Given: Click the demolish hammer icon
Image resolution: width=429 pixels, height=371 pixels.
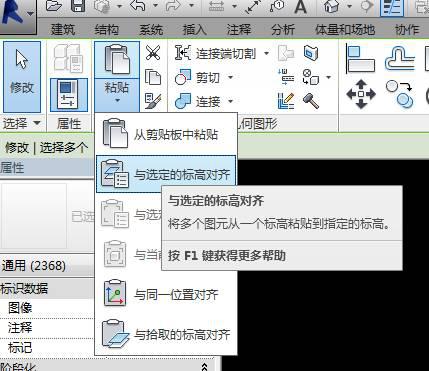Looking at the screenshot, I should click(311, 101).
